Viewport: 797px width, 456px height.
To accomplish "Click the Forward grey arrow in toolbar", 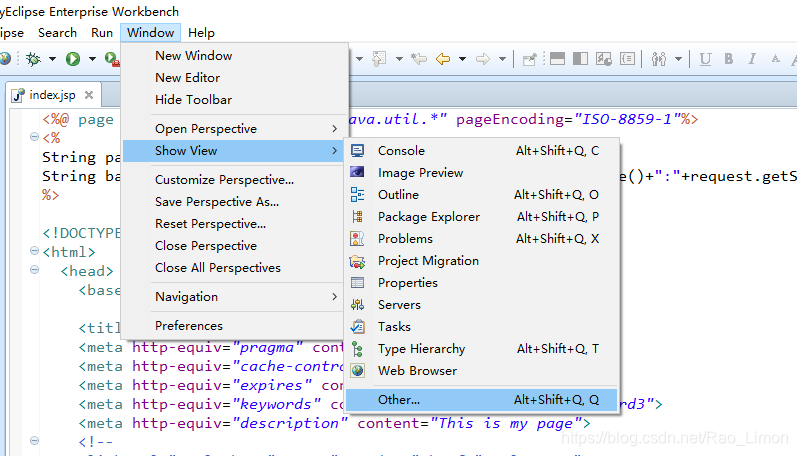I will tap(482, 59).
